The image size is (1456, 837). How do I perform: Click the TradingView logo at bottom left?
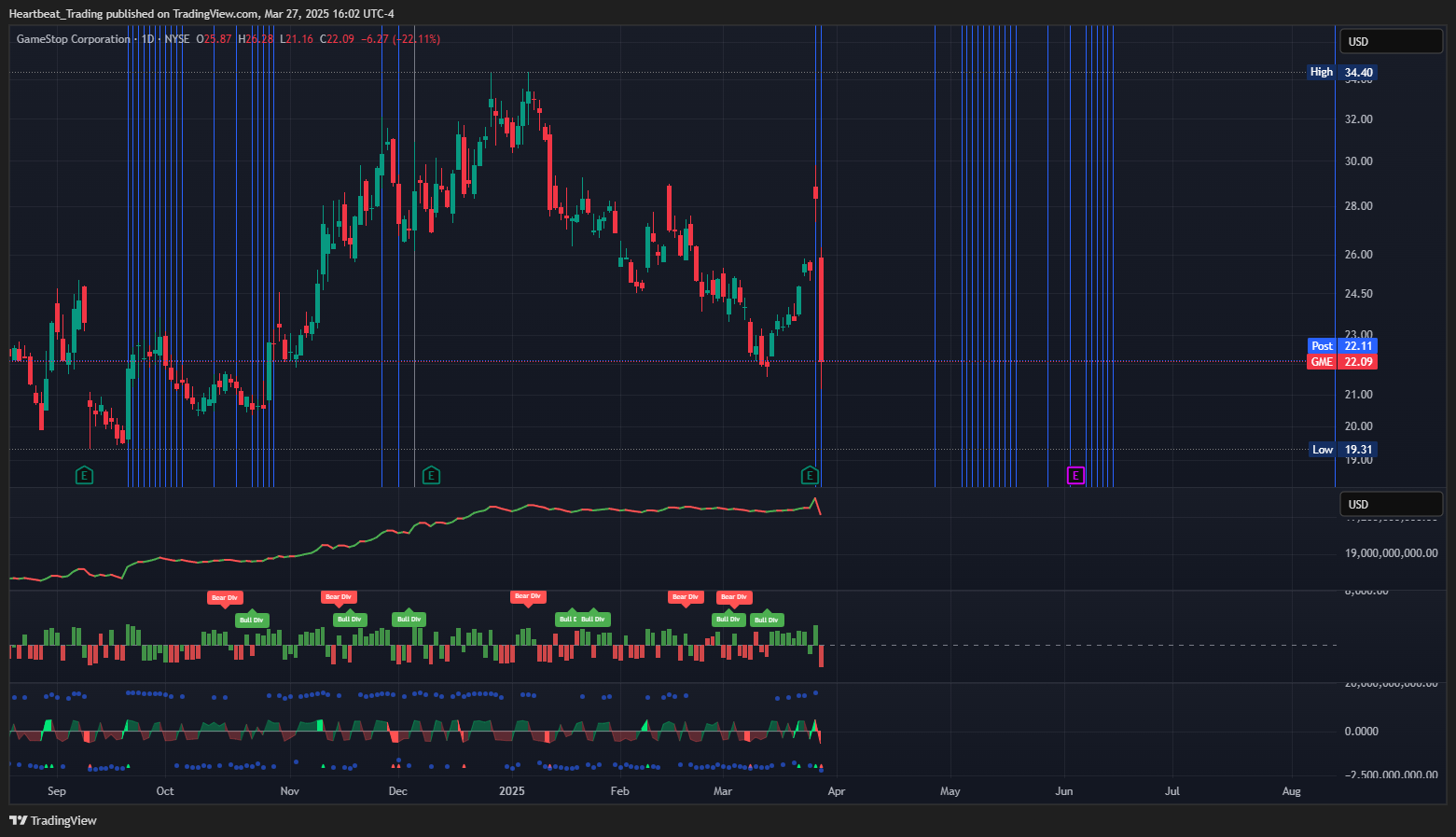(53, 820)
